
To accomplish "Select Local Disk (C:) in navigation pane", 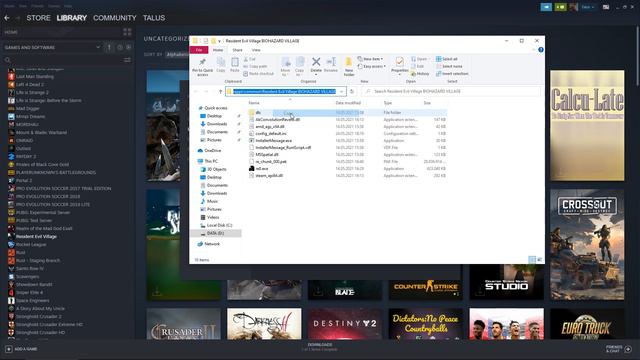I will (x=219, y=225).
